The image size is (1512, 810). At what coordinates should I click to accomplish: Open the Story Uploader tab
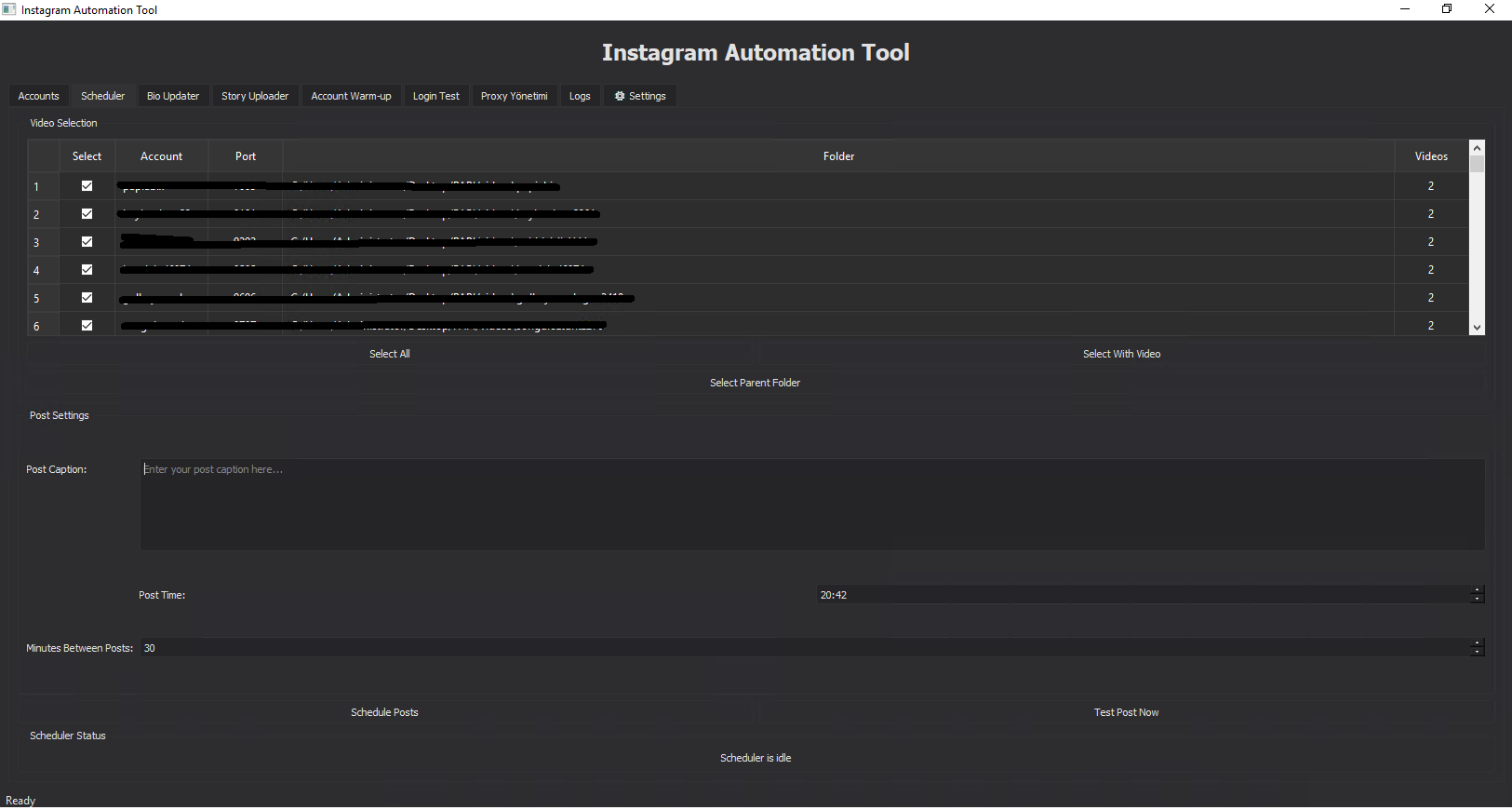[x=255, y=96]
